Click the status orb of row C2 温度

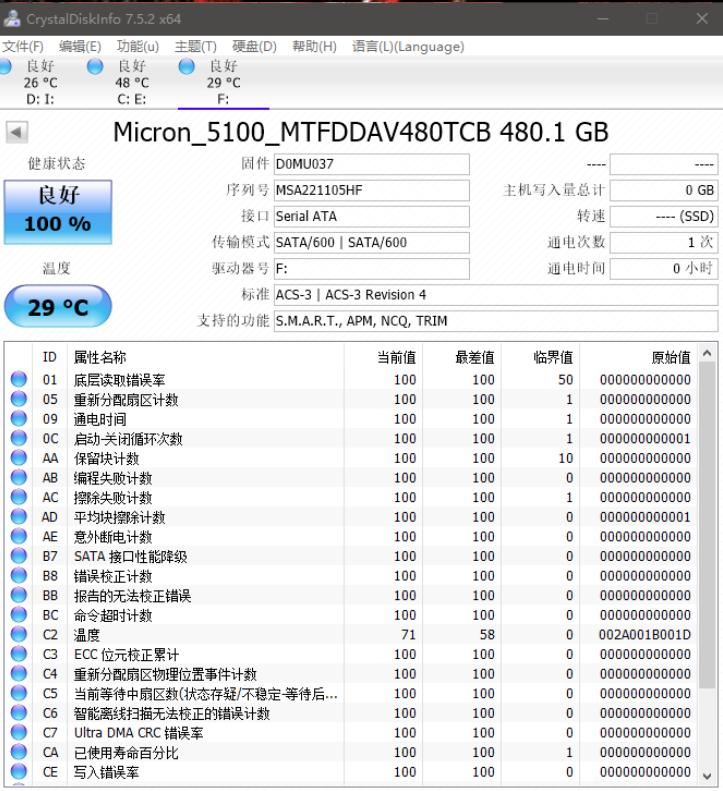click(19, 635)
